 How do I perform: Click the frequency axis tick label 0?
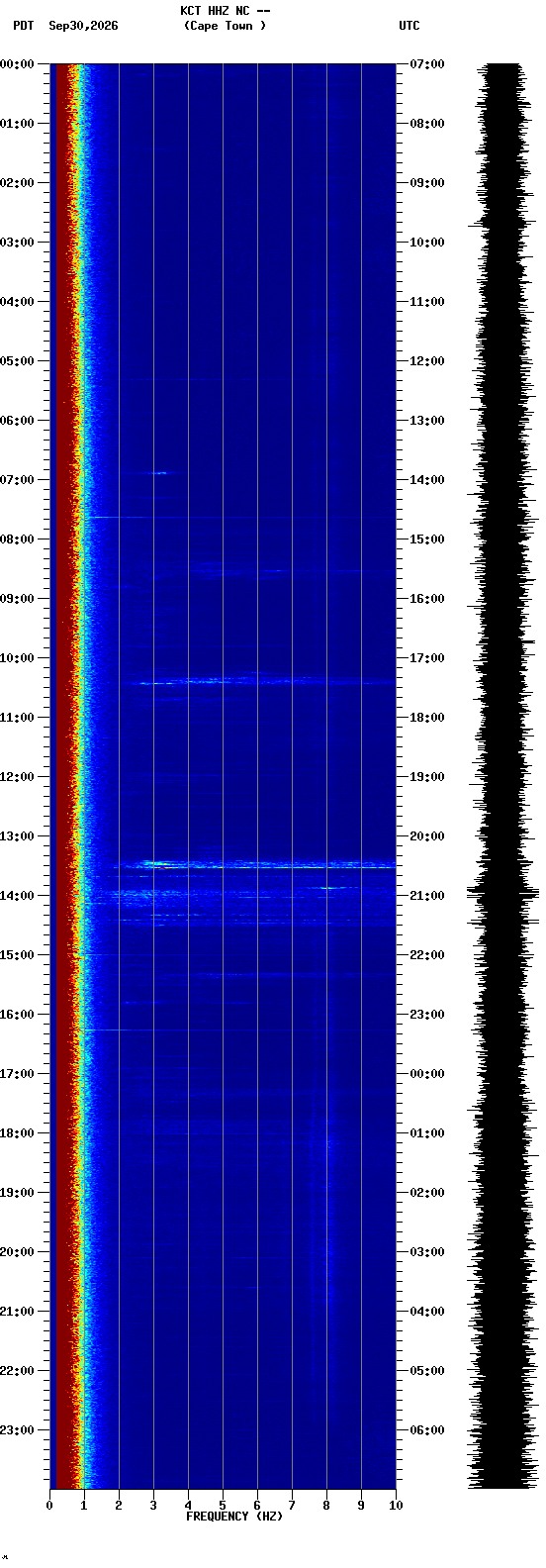(x=49, y=1506)
